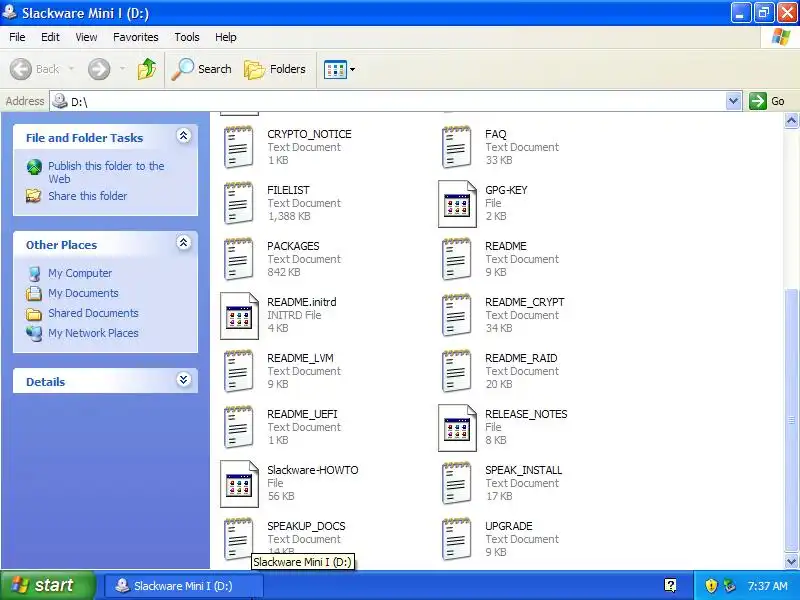Viewport: 800px width, 600px height.
Task: Click the Details heading text
Action: point(45,382)
